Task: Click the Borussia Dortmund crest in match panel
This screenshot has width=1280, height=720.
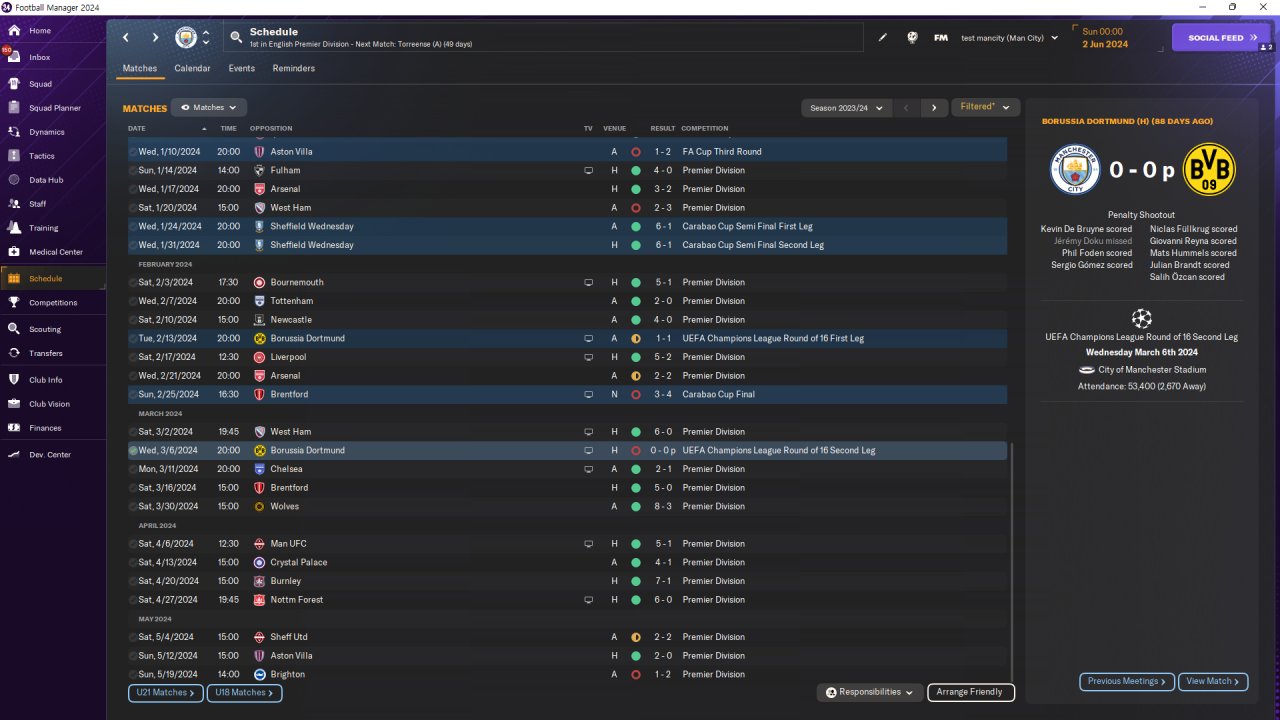Action: coord(1209,169)
